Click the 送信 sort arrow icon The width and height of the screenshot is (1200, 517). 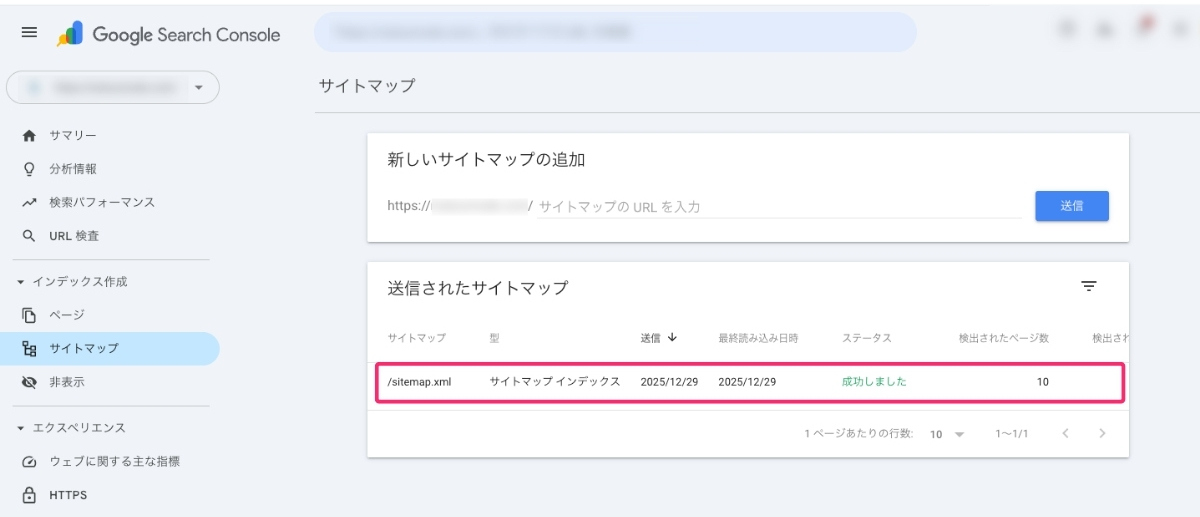672,337
